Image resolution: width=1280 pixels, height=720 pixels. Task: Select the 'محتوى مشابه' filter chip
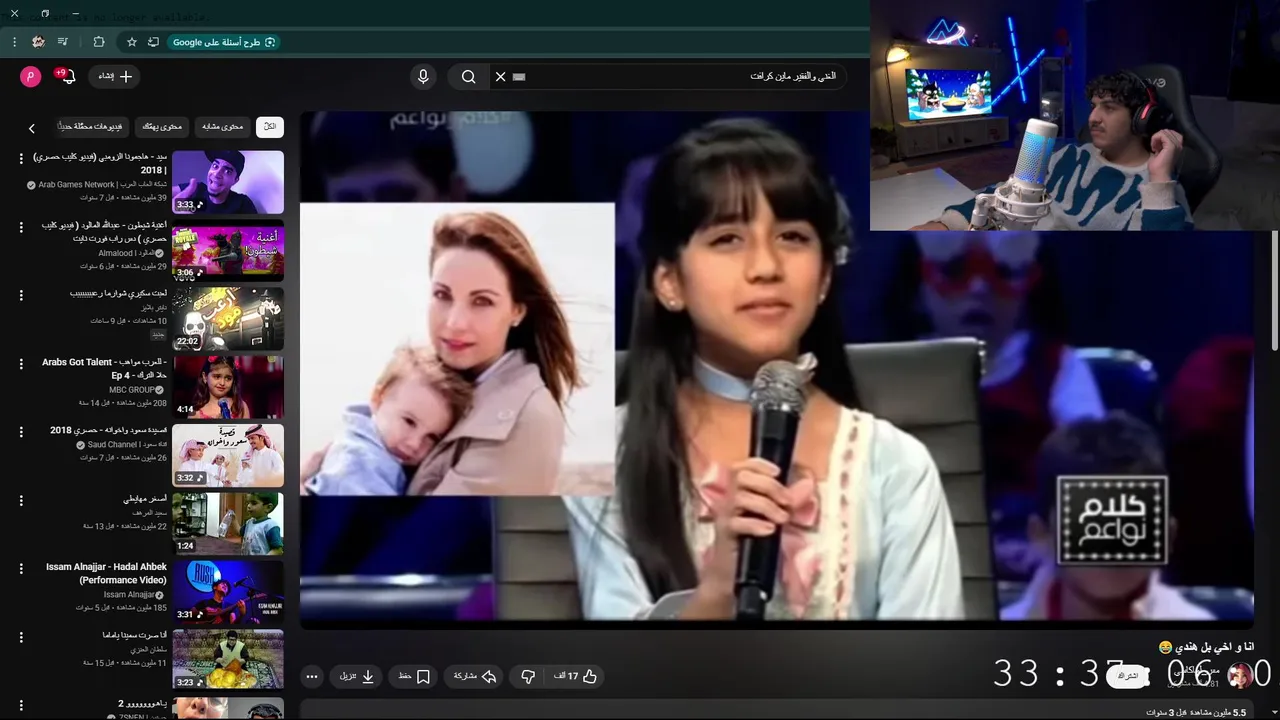[x=223, y=127]
